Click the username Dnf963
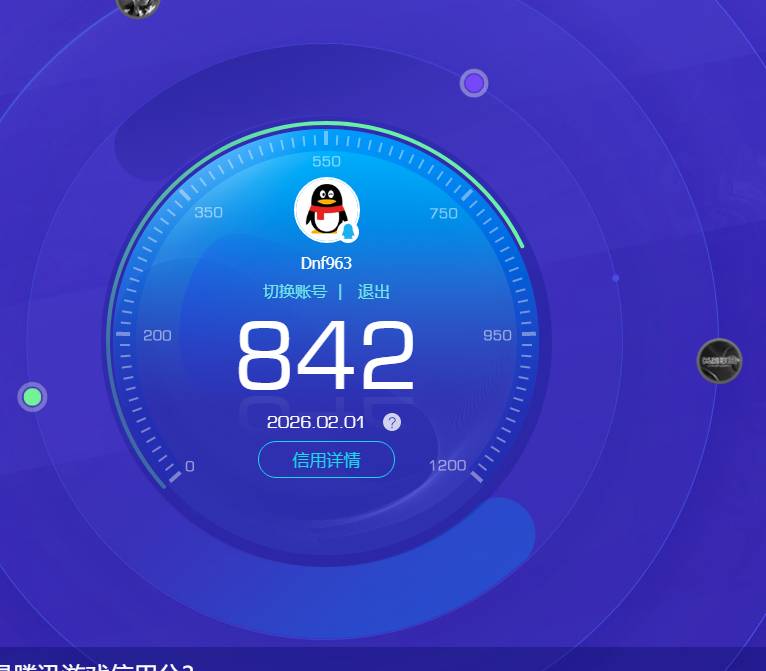The width and height of the screenshot is (766, 671). pyautogui.click(x=326, y=264)
